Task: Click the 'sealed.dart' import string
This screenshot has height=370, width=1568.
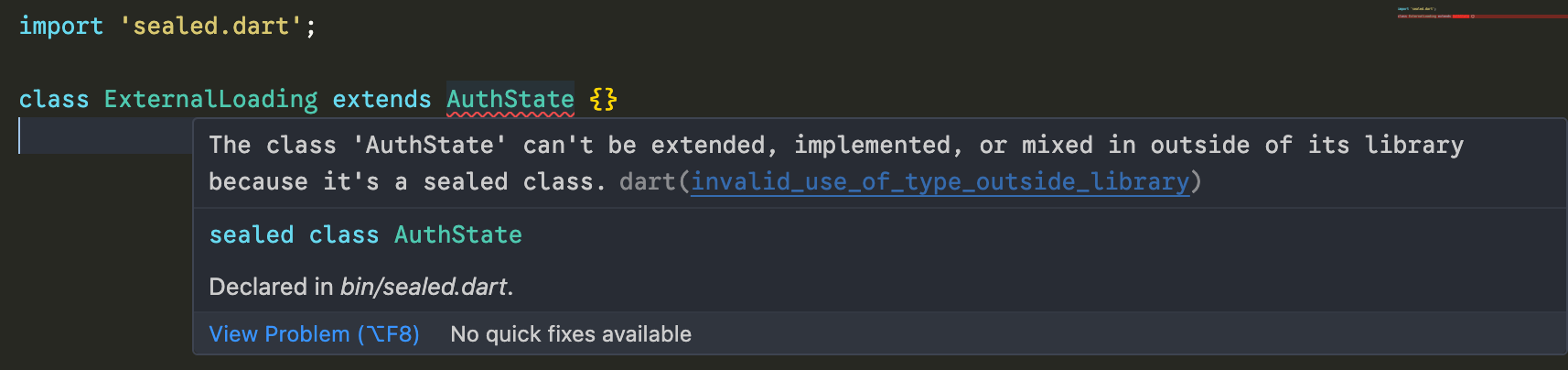Action: click(210, 26)
